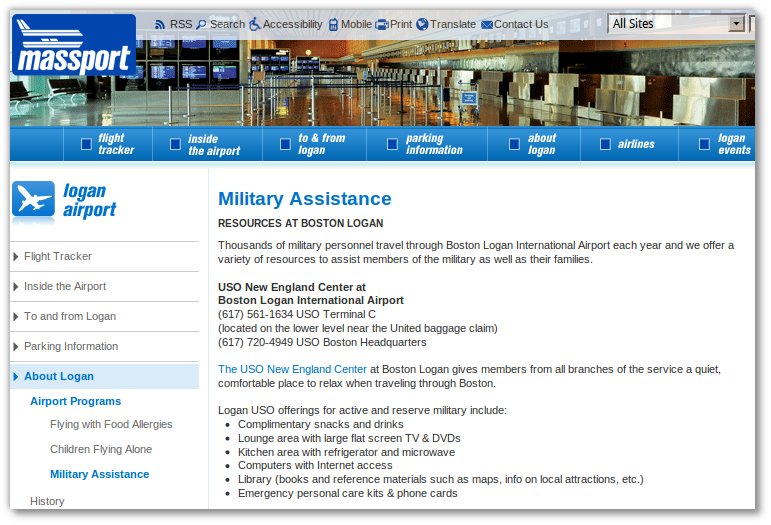Screen dimensions: 771x525
Task: Open Mobile link text
Action: 356,24
